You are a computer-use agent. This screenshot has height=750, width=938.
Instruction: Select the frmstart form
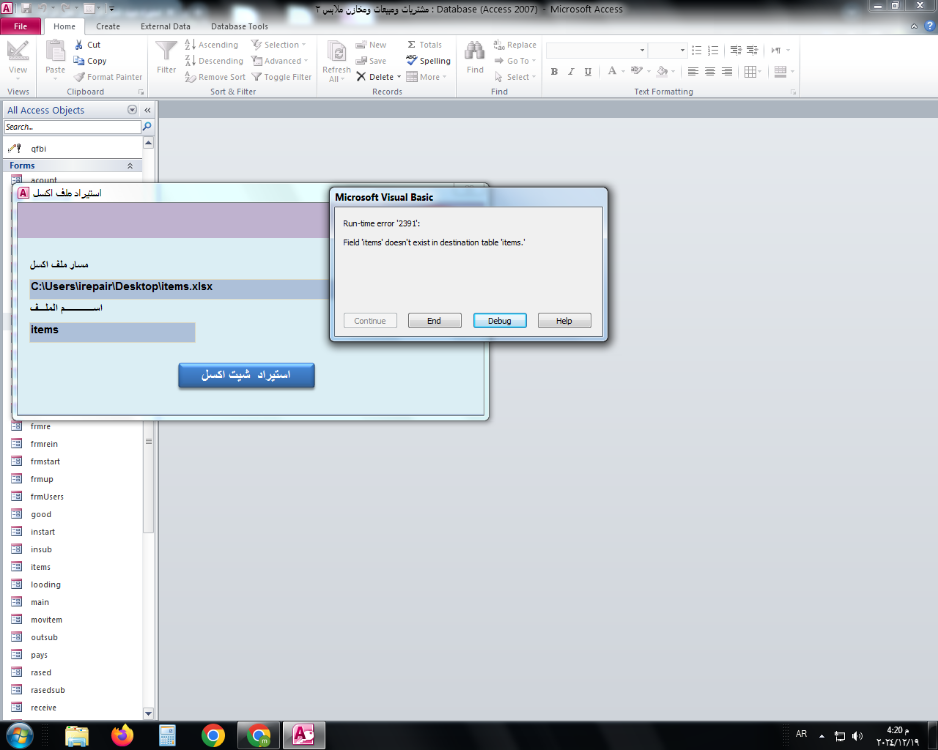click(x=45, y=461)
